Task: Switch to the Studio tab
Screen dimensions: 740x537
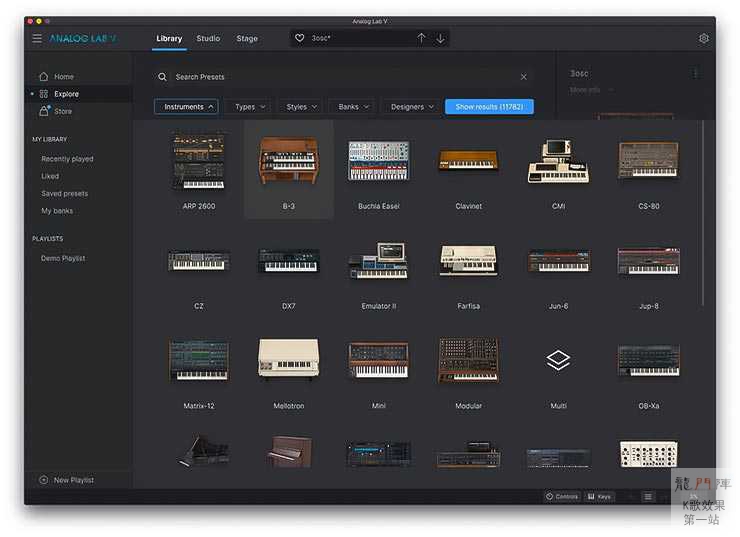Action: click(x=208, y=39)
